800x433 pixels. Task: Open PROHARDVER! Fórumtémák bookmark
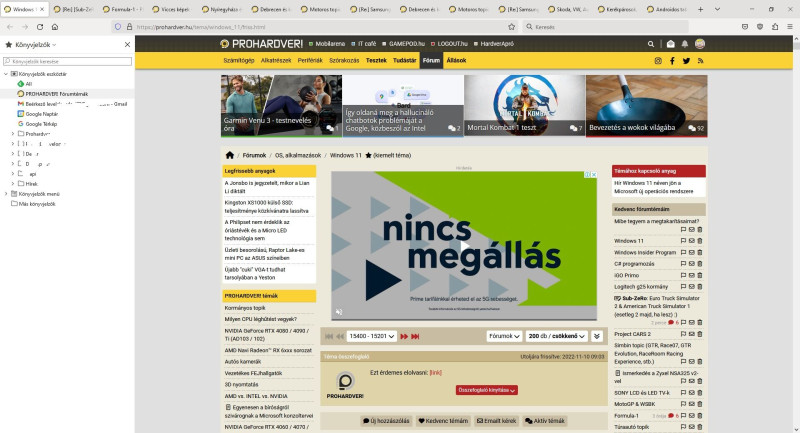coord(56,94)
